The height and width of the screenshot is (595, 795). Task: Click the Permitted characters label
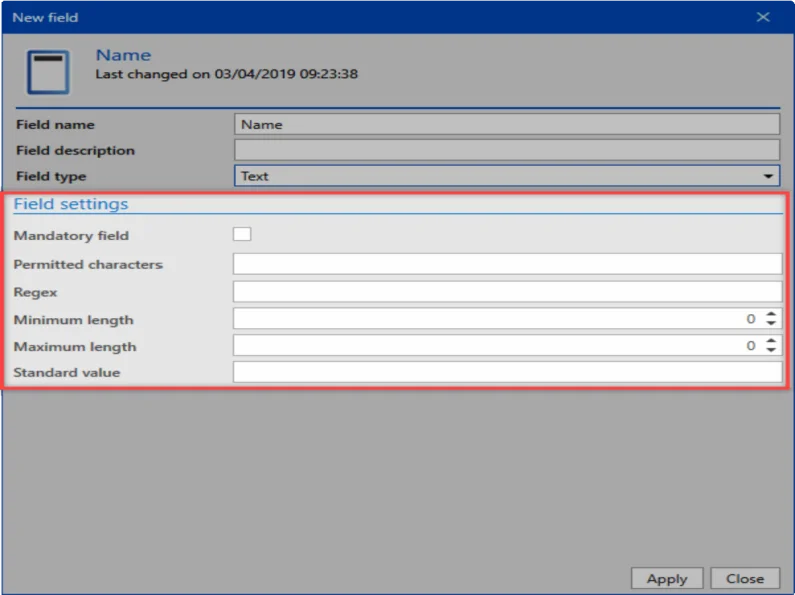(x=88, y=265)
